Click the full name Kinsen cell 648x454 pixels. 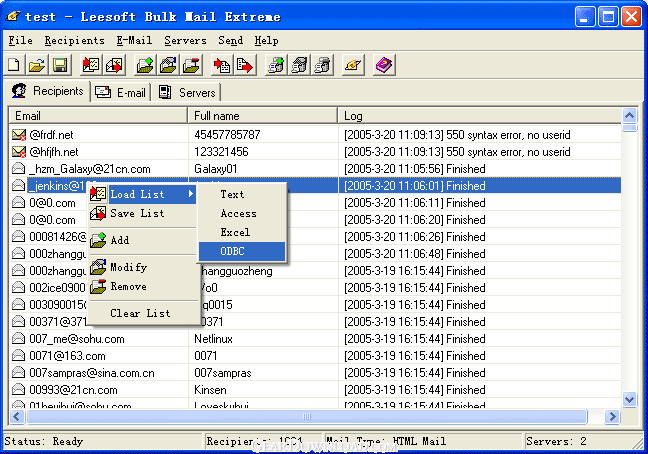point(262,390)
